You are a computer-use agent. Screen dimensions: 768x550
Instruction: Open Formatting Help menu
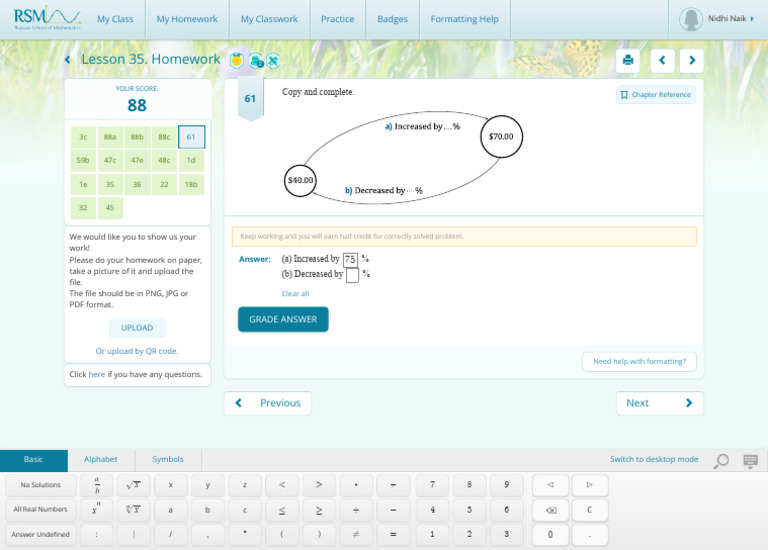click(464, 19)
